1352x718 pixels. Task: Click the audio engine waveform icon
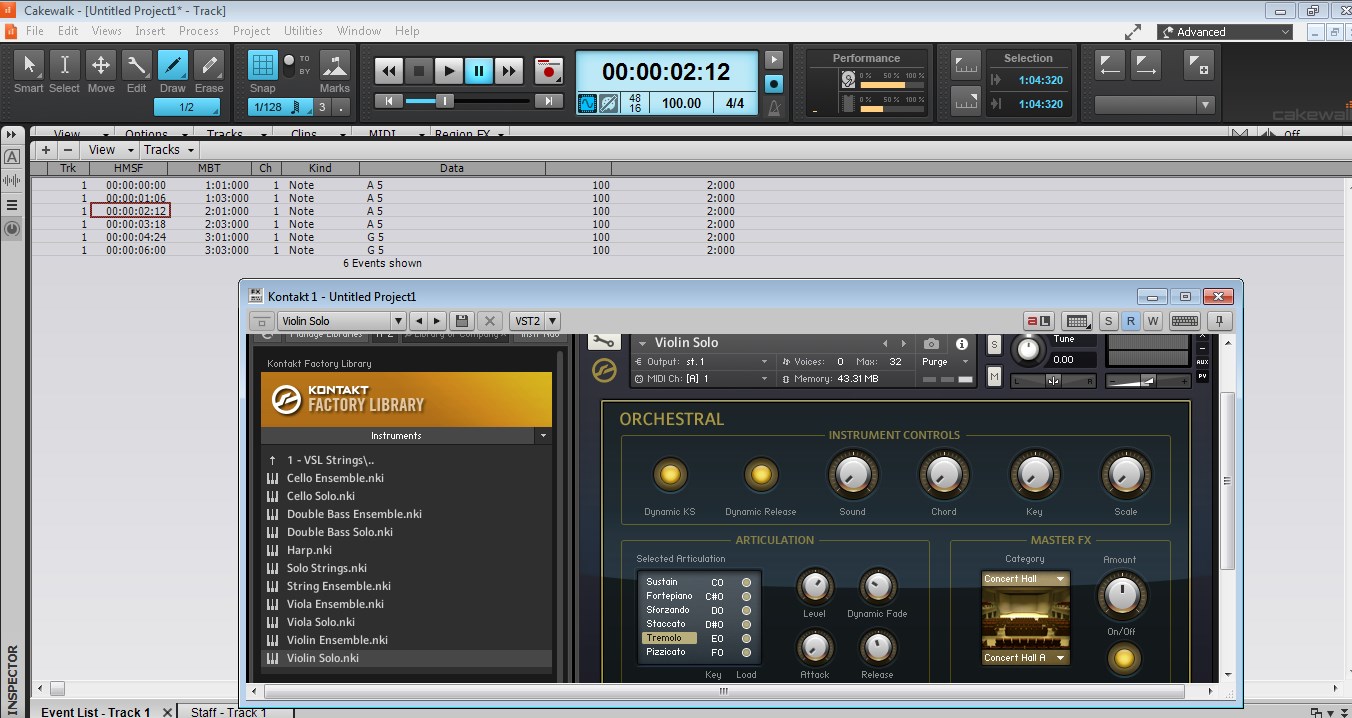588,103
